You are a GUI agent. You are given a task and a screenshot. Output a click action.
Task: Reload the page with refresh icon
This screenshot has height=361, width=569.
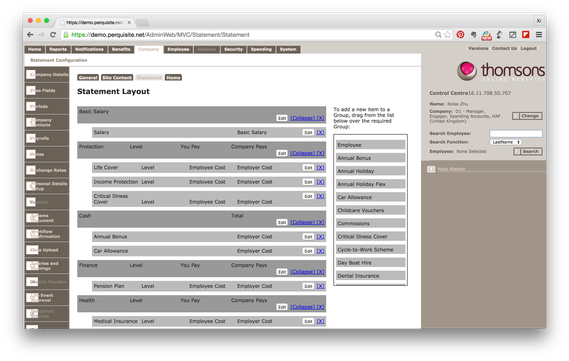pos(53,35)
